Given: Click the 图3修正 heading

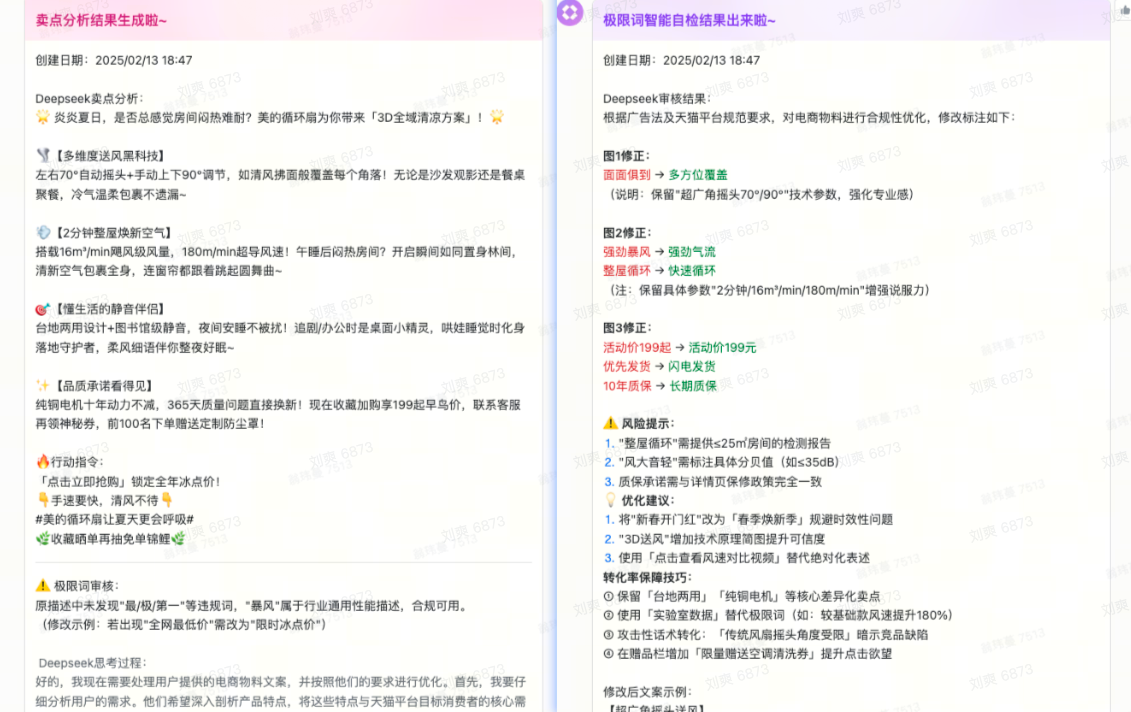Looking at the screenshot, I should pos(627,328).
